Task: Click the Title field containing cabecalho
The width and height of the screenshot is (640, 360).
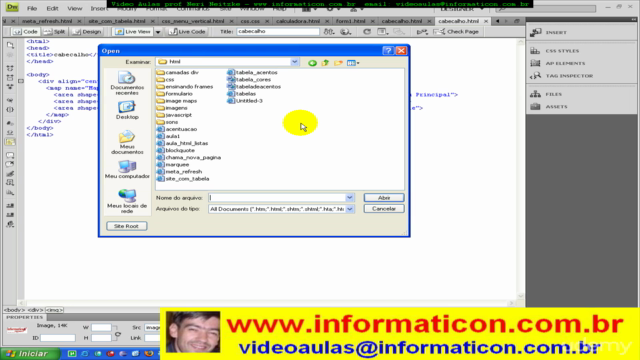Action: coord(278,31)
